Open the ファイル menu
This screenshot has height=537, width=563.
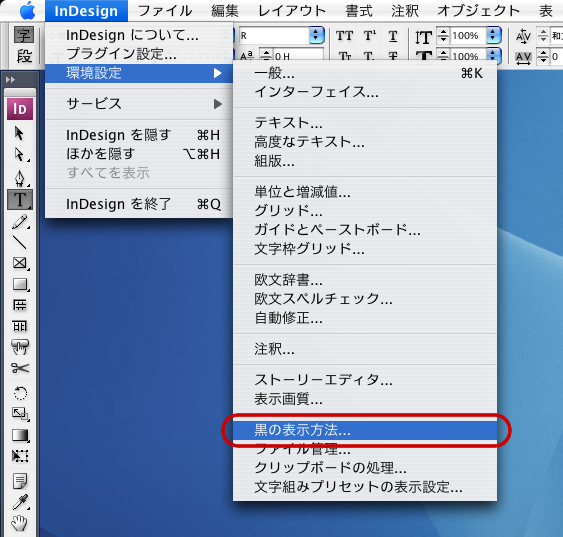click(x=165, y=11)
